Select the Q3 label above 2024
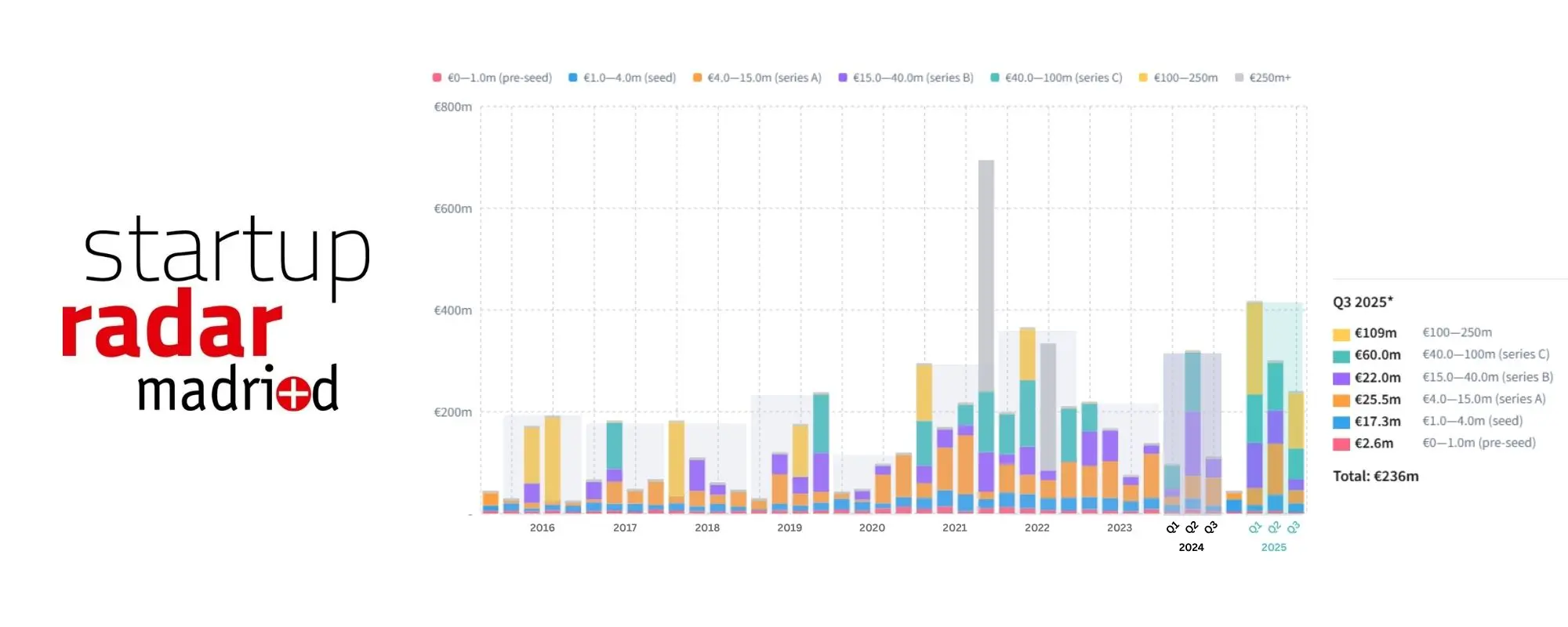Image resolution: width=1568 pixels, height=627 pixels. [x=1211, y=527]
